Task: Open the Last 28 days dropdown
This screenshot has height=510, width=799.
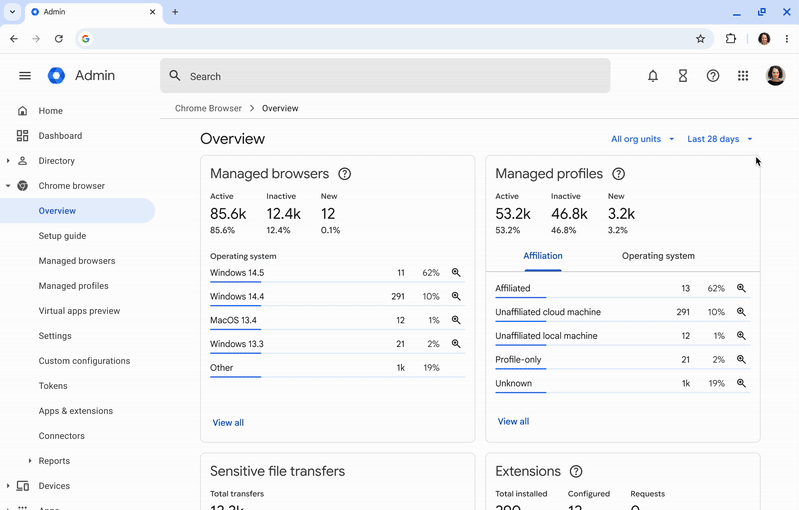Action: point(720,139)
